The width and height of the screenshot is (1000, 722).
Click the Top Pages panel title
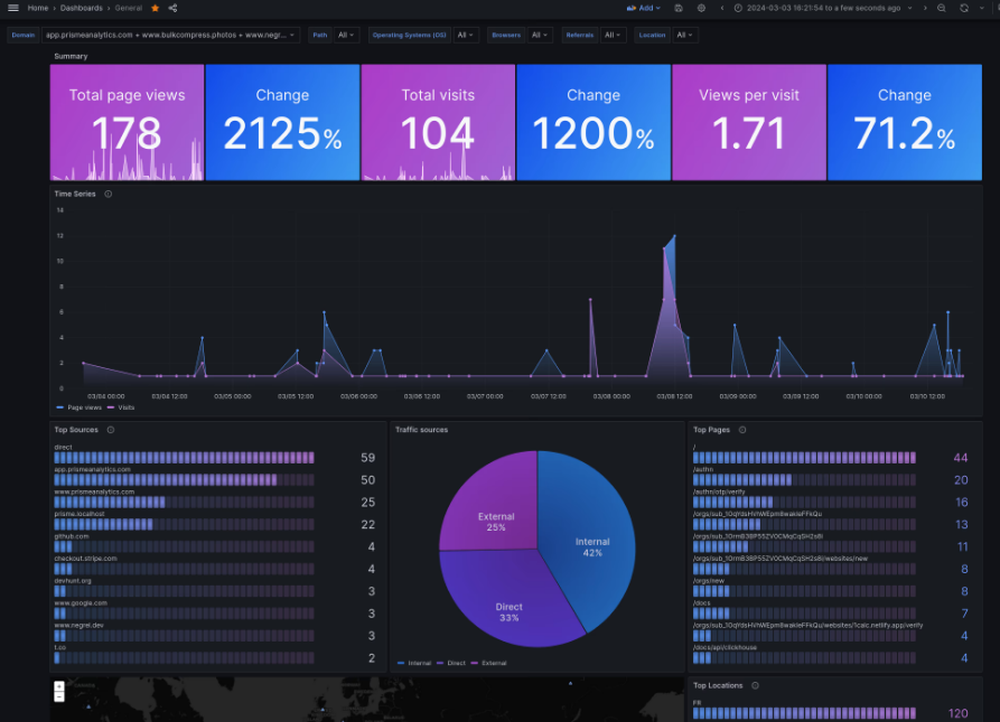pos(711,430)
